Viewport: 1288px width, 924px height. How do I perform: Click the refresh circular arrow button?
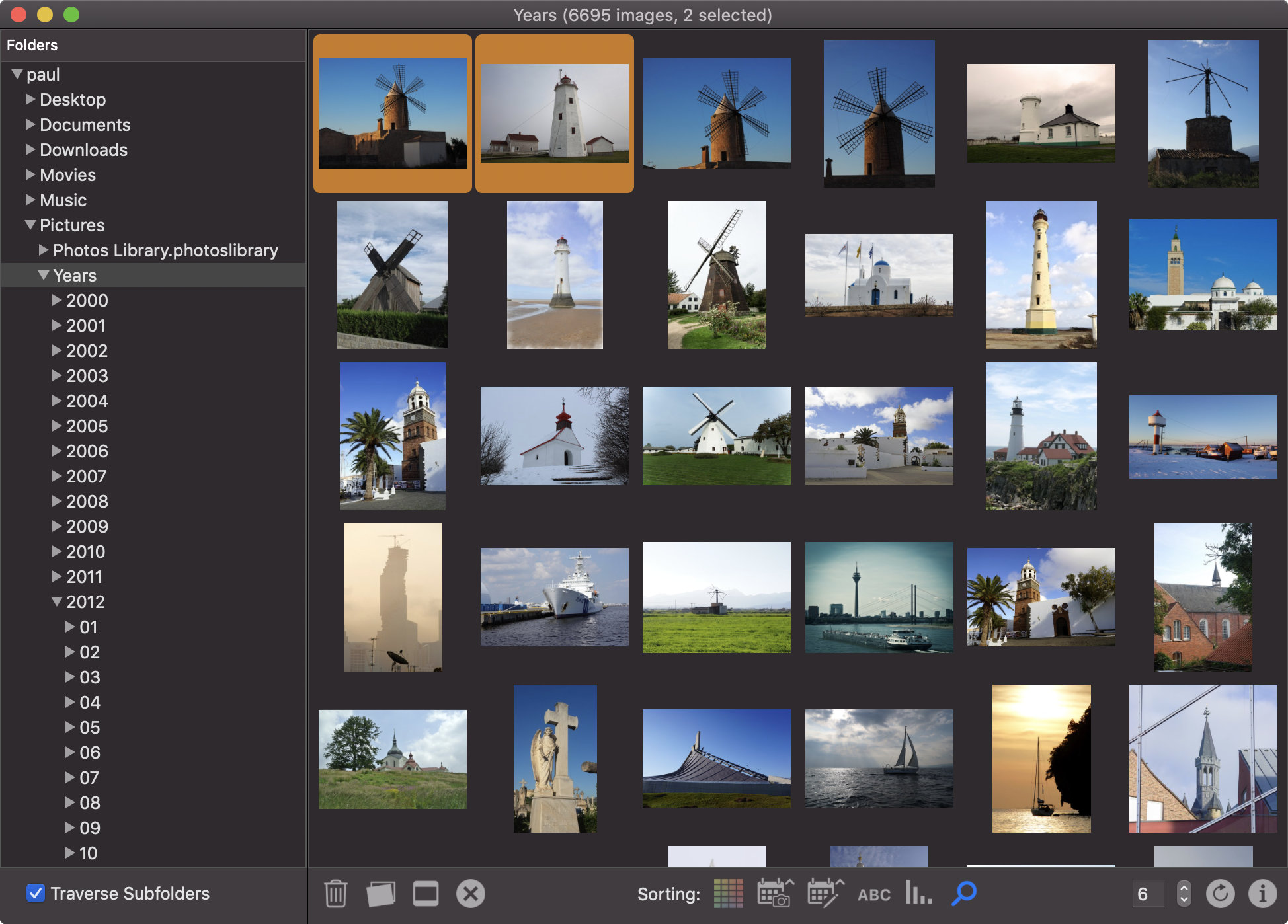(1220, 894)
